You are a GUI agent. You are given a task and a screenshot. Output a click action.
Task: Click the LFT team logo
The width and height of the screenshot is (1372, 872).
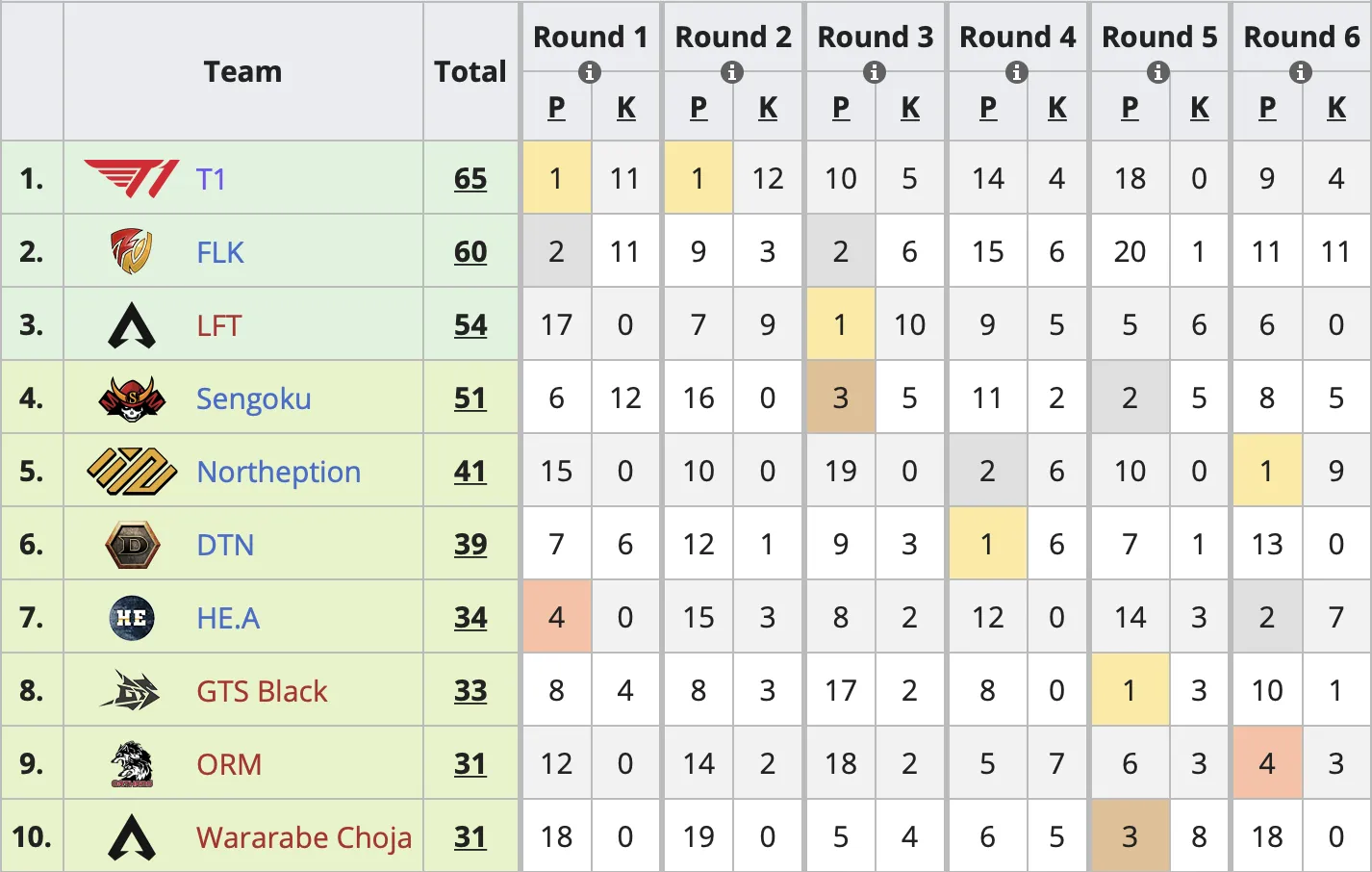click(132, 325)
